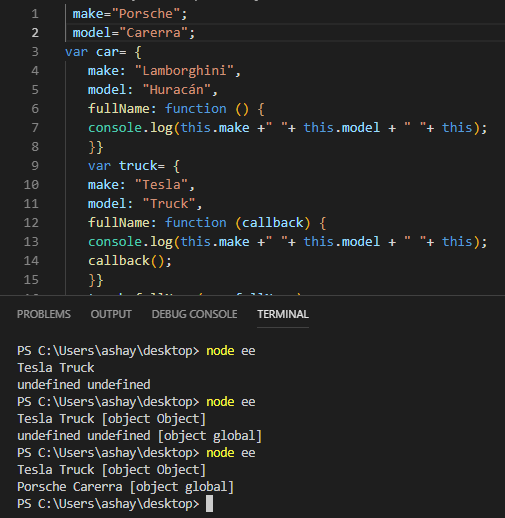
Task: Click first 'node ee' command in terminal
Action: tap(231, 351)
